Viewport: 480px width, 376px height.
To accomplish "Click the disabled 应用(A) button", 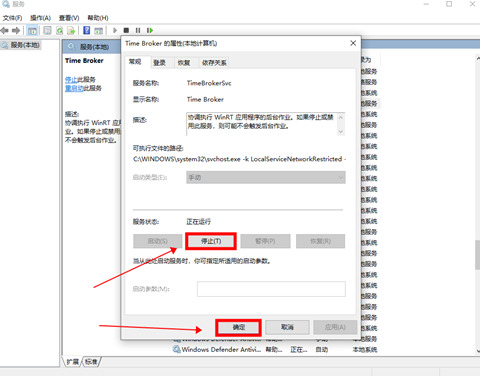I will coord(335,327).
